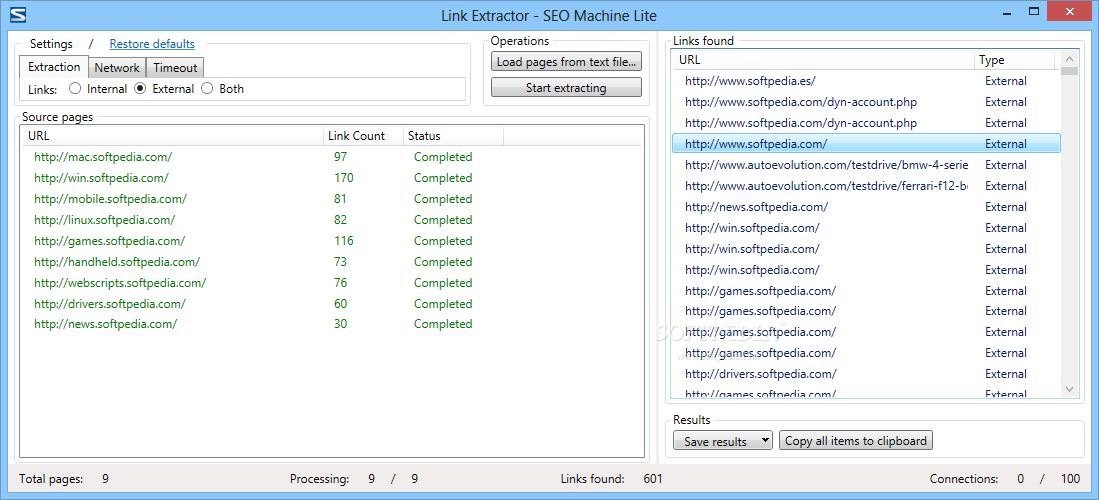Sort links found by Type column header
Viewport: 1099px width, 500px height.
coord(1014,60)
